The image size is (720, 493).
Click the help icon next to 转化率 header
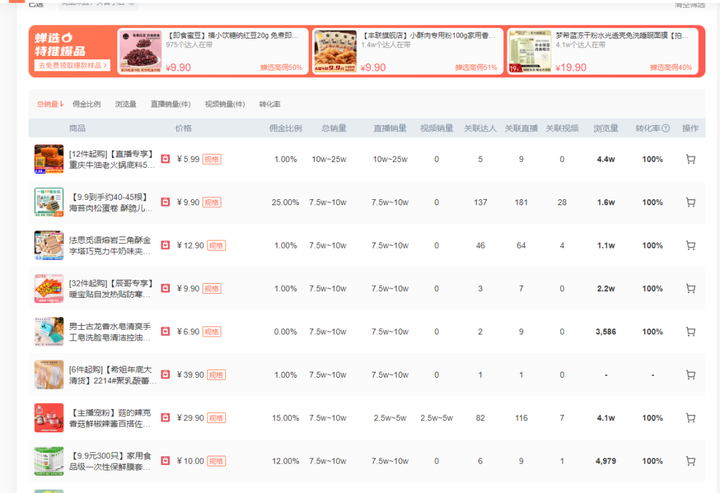[666, 129]
